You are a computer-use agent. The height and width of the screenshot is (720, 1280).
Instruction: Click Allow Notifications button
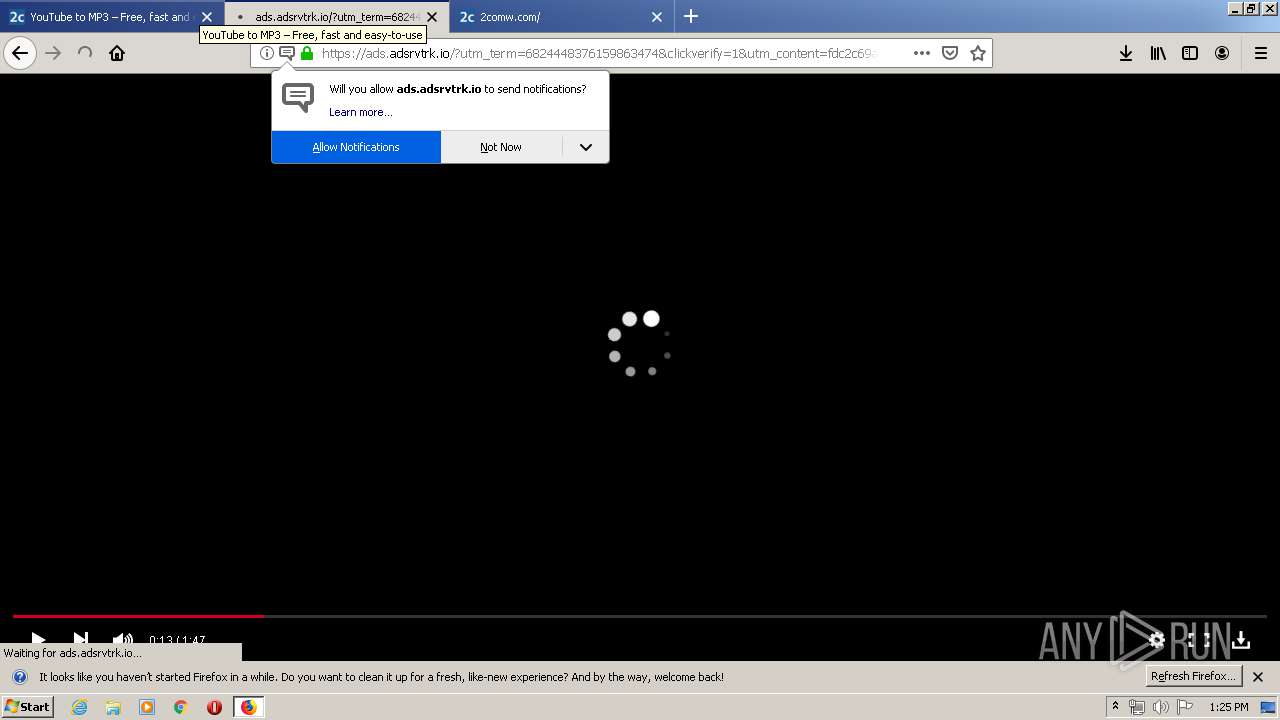tap(356, 147)
